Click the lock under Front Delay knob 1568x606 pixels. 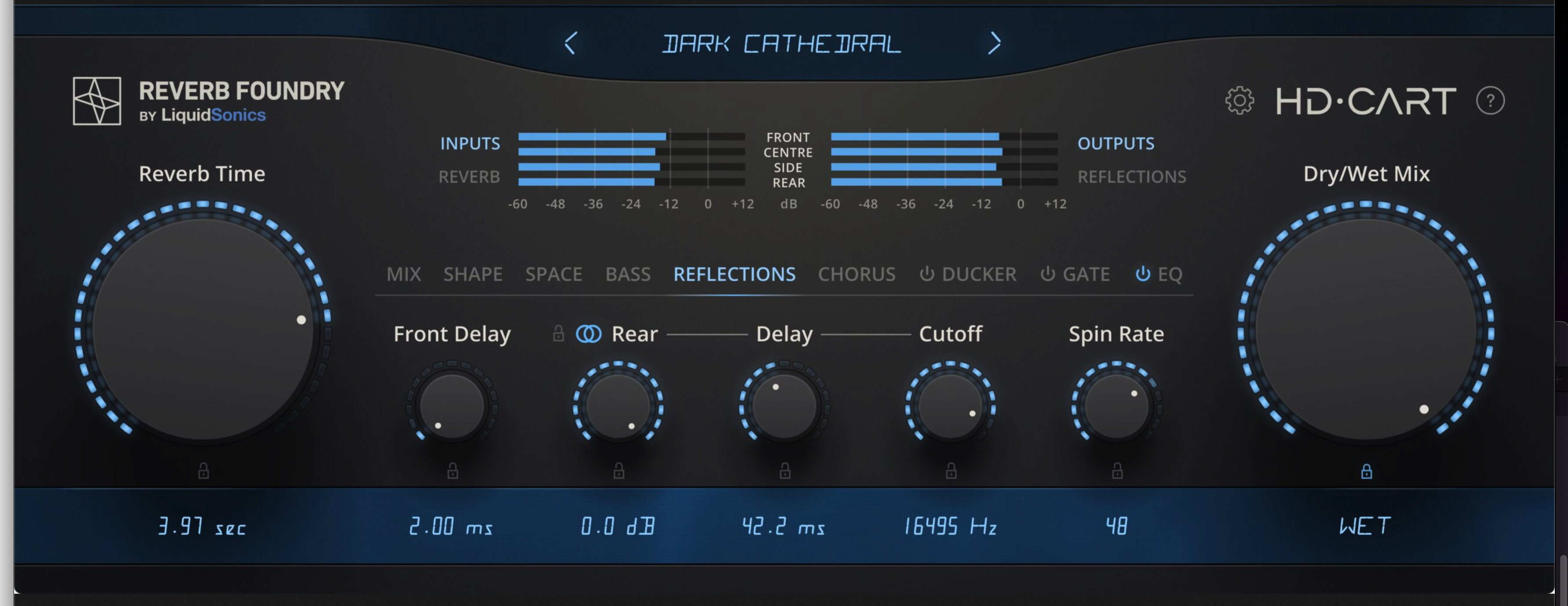452,471
